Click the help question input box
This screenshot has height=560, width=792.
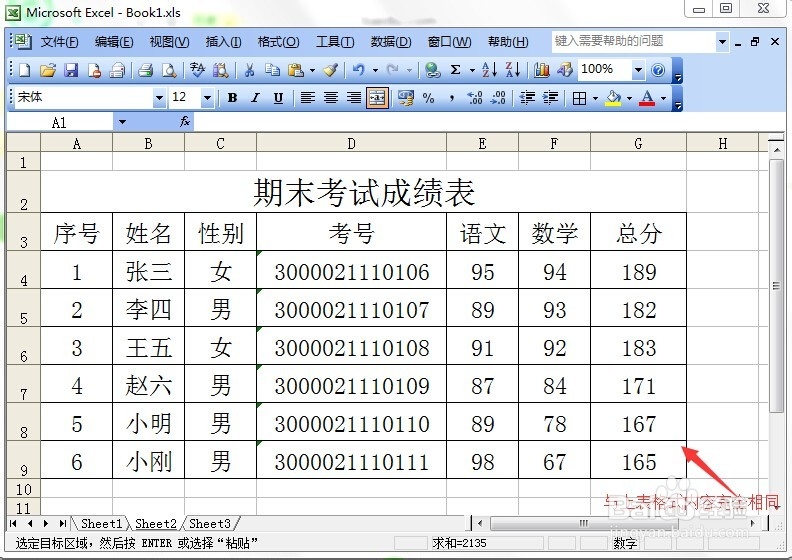633,42
